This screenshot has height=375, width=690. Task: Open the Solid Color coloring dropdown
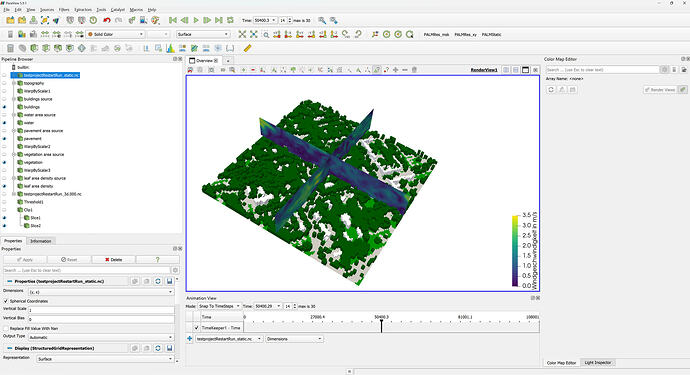[115, 34]
